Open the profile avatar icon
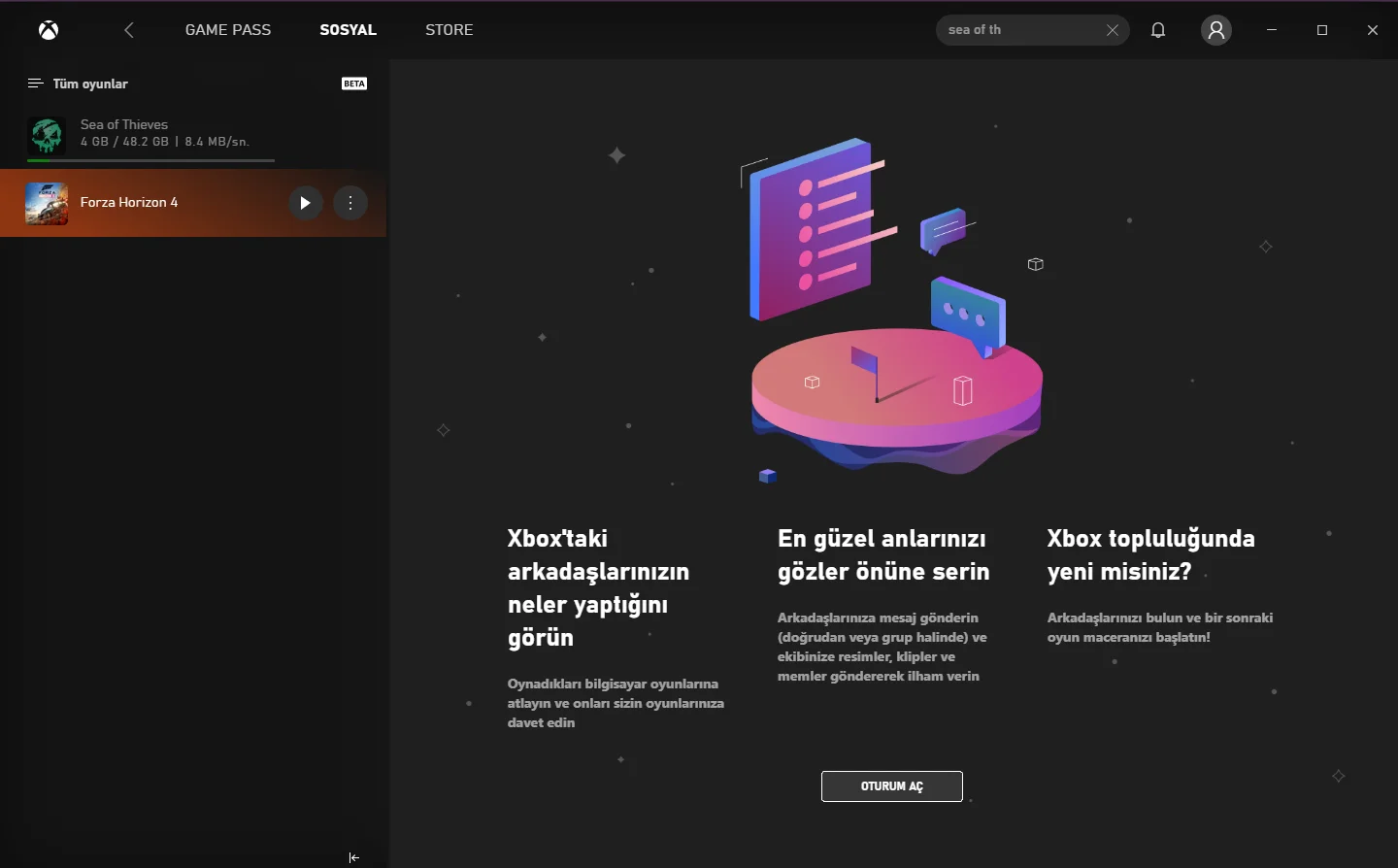This screenshot has width=1398, height=868. pos(1216,30)
